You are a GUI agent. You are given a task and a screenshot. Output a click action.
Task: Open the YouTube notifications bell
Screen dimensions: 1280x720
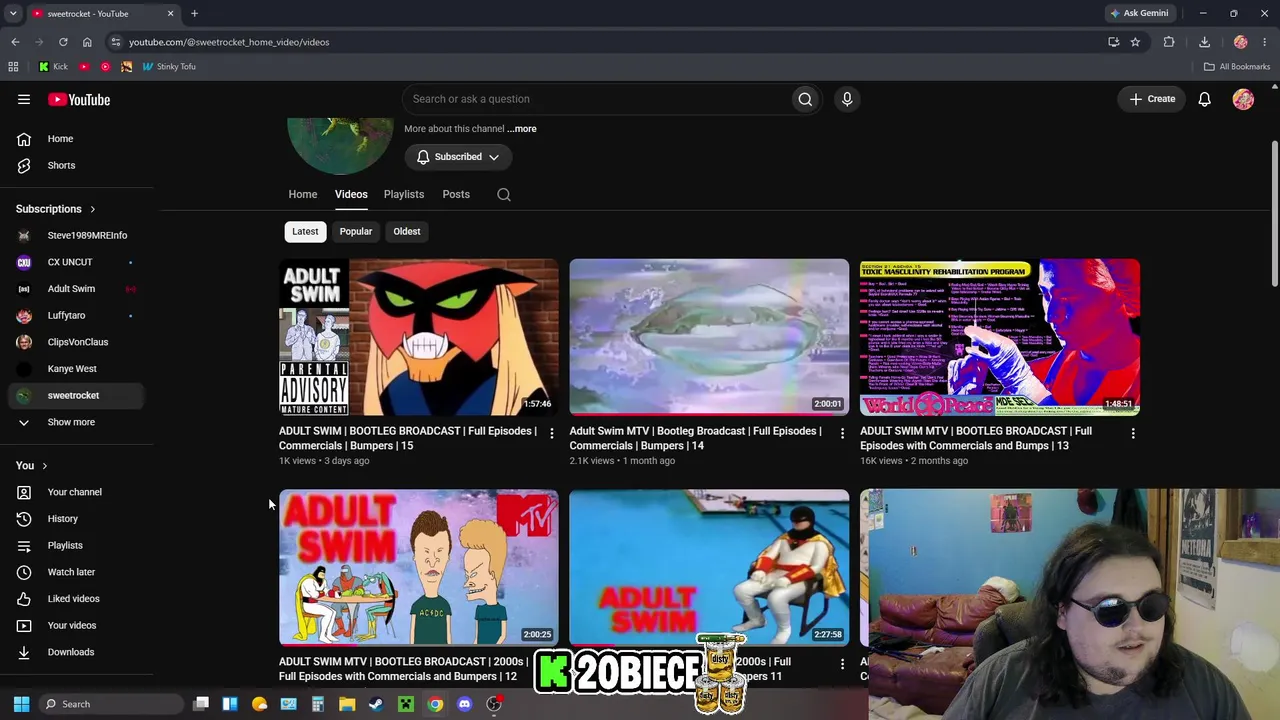point(1205,99)
